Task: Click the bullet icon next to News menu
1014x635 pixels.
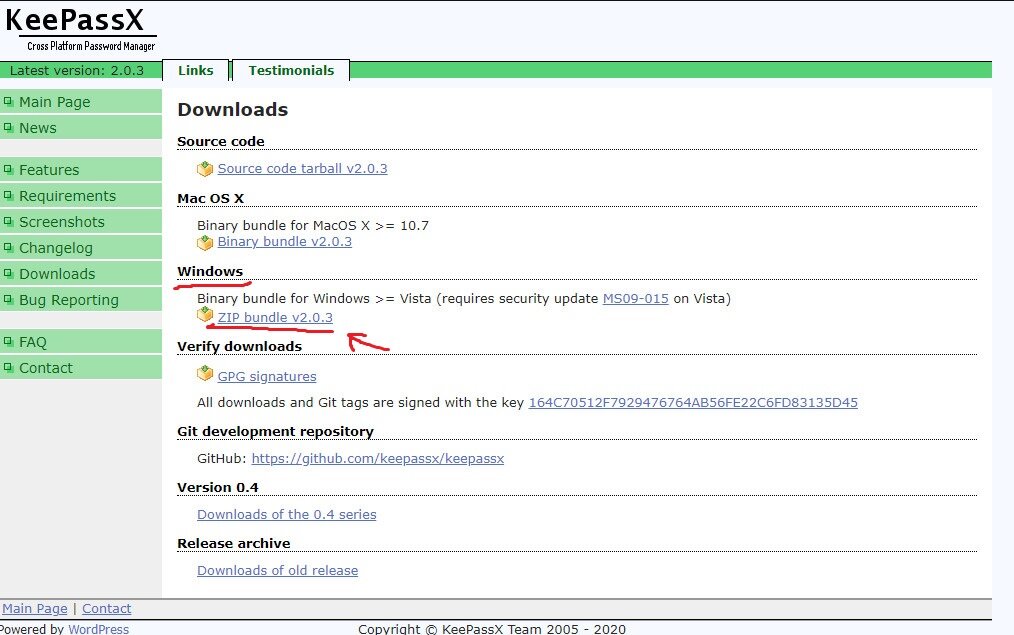Action: coord(8,127)
